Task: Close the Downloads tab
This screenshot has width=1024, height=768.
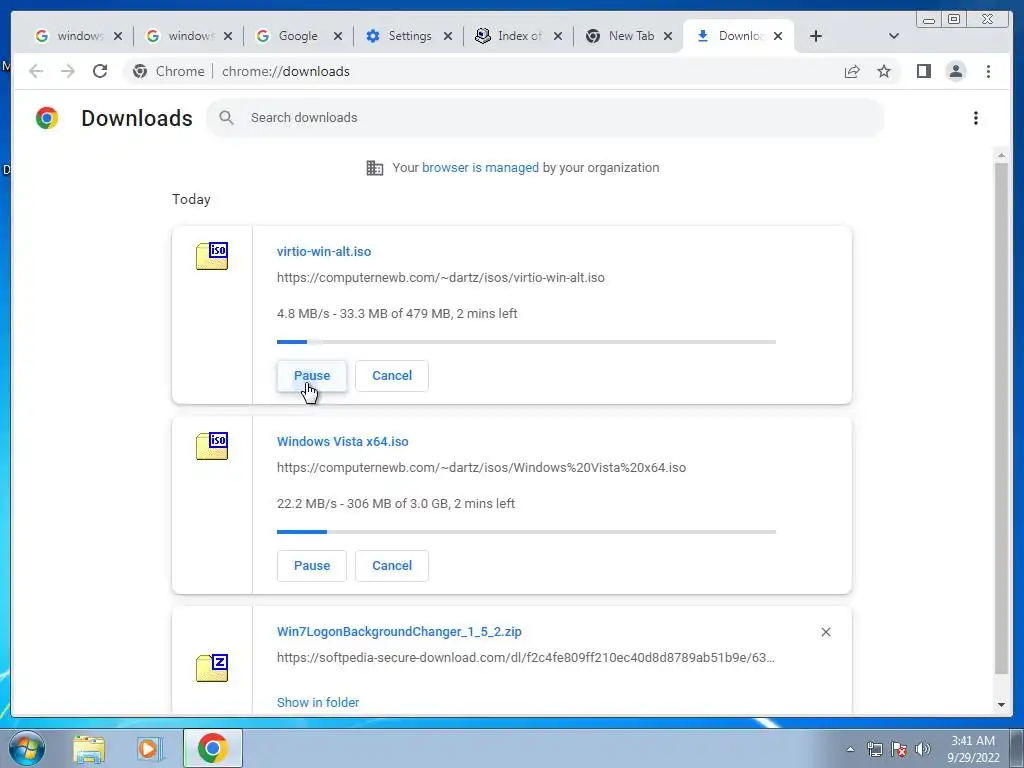Action: pos(778,37)
